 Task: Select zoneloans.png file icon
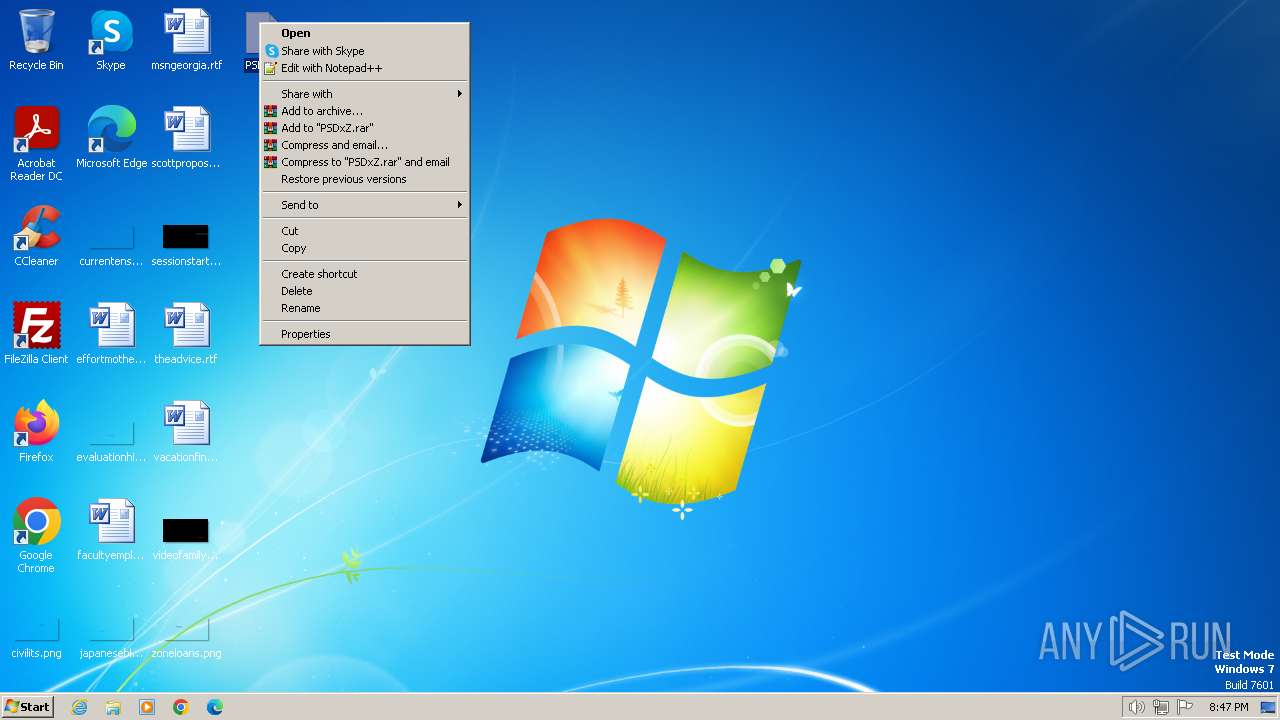pos(186,638)
